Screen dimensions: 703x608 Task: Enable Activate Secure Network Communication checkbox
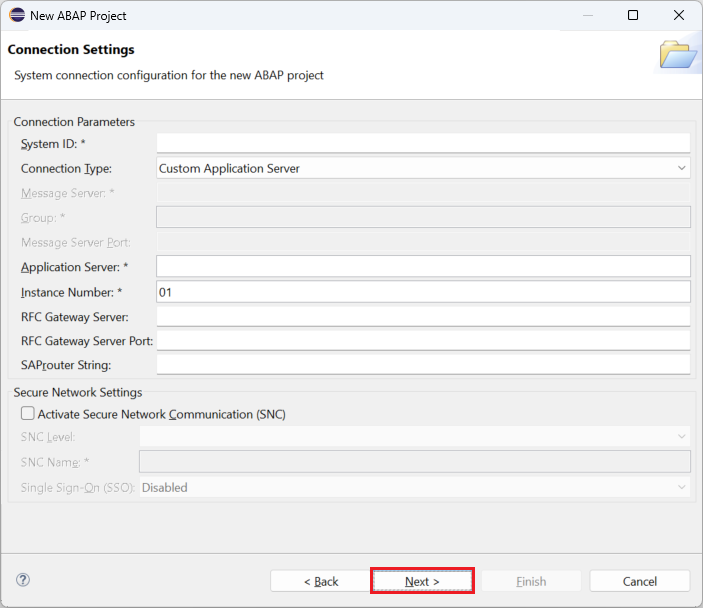28,413
